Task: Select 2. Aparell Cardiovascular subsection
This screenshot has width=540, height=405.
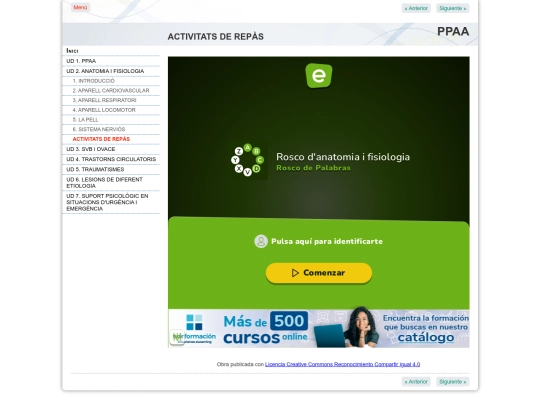Action: [111, 91]
